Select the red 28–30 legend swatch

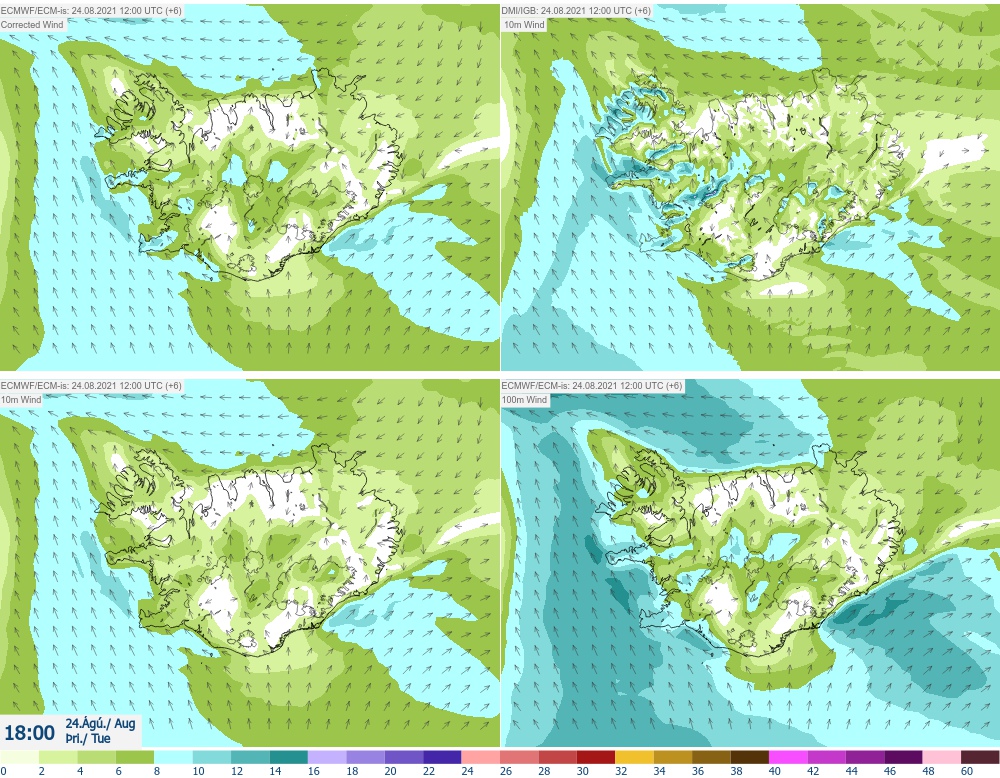tap(557, 757)
